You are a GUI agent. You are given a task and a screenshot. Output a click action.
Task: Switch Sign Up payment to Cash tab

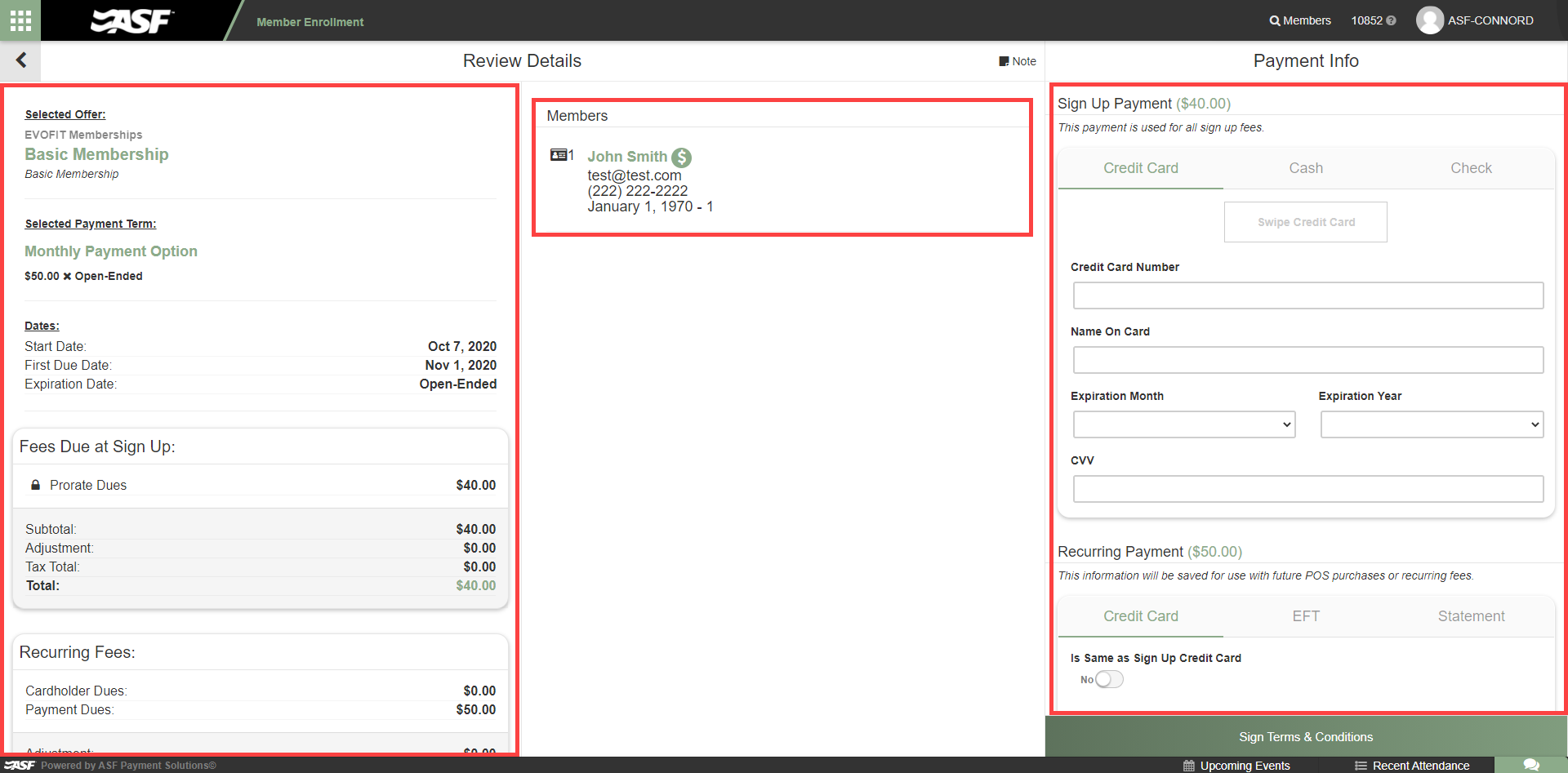[x=1306, y=168]
